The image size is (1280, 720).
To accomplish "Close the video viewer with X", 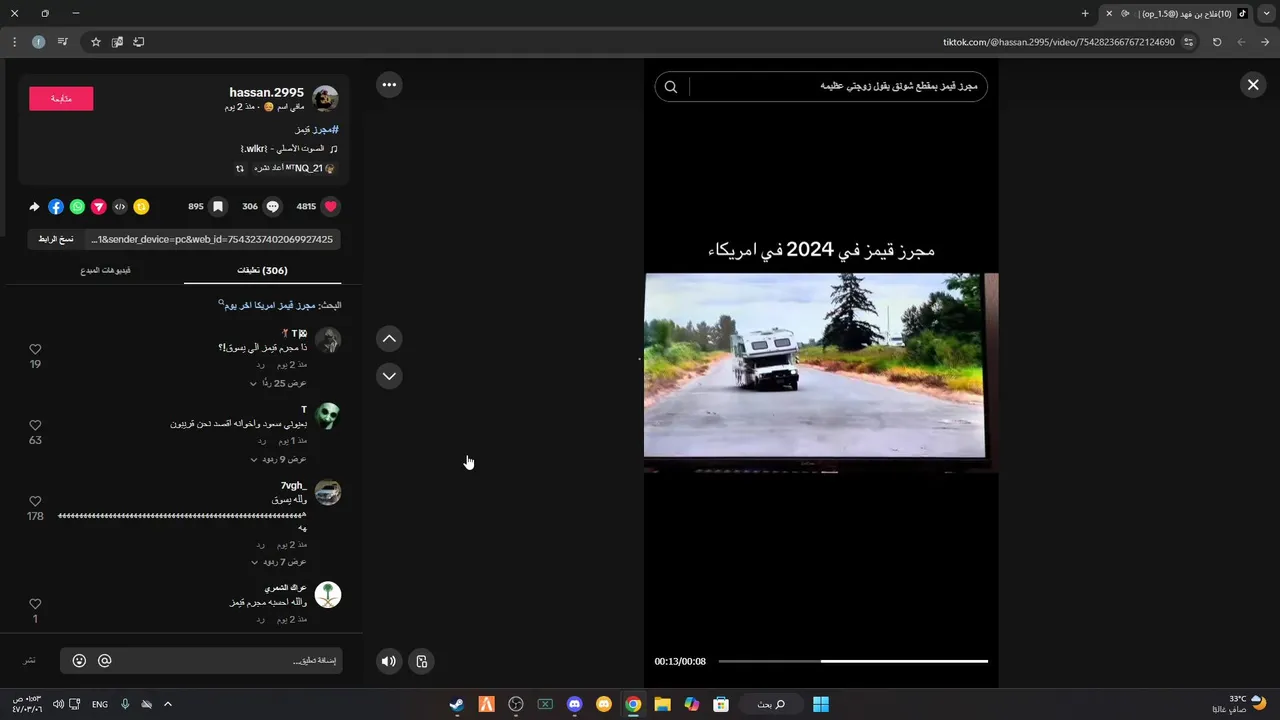I will [1252, 85].
